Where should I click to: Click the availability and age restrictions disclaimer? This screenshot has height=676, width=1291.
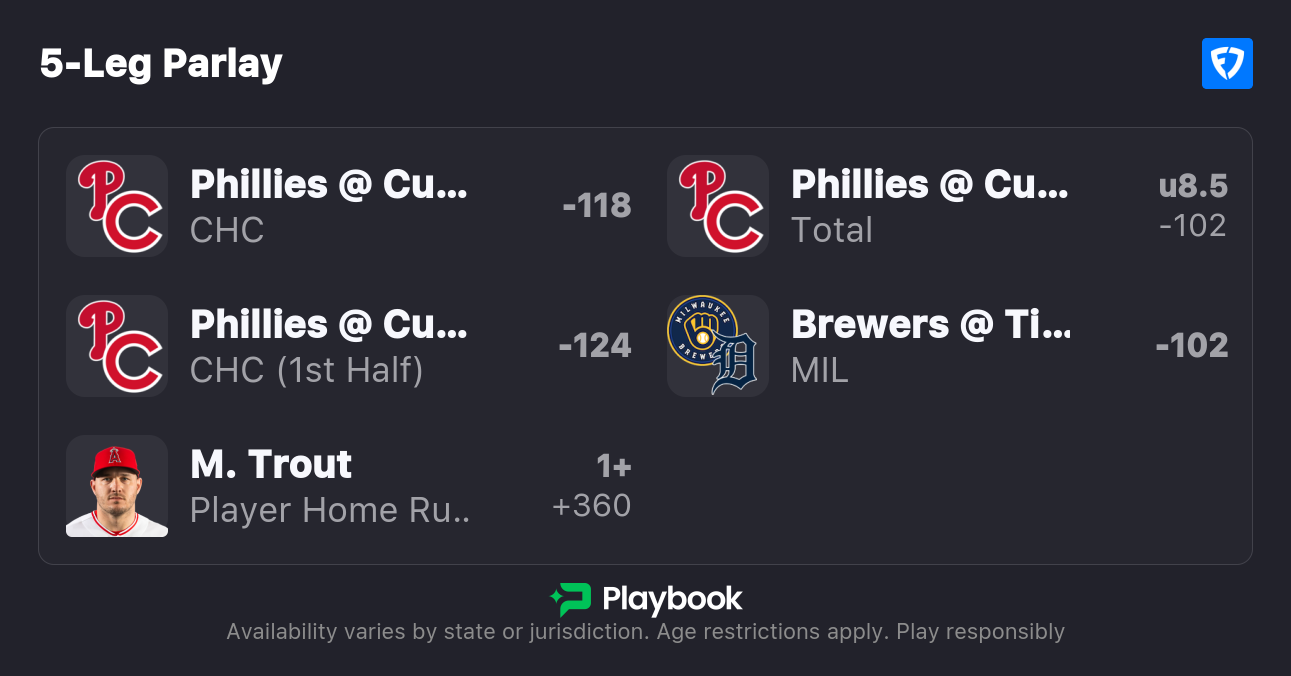(x=645, y=632)
